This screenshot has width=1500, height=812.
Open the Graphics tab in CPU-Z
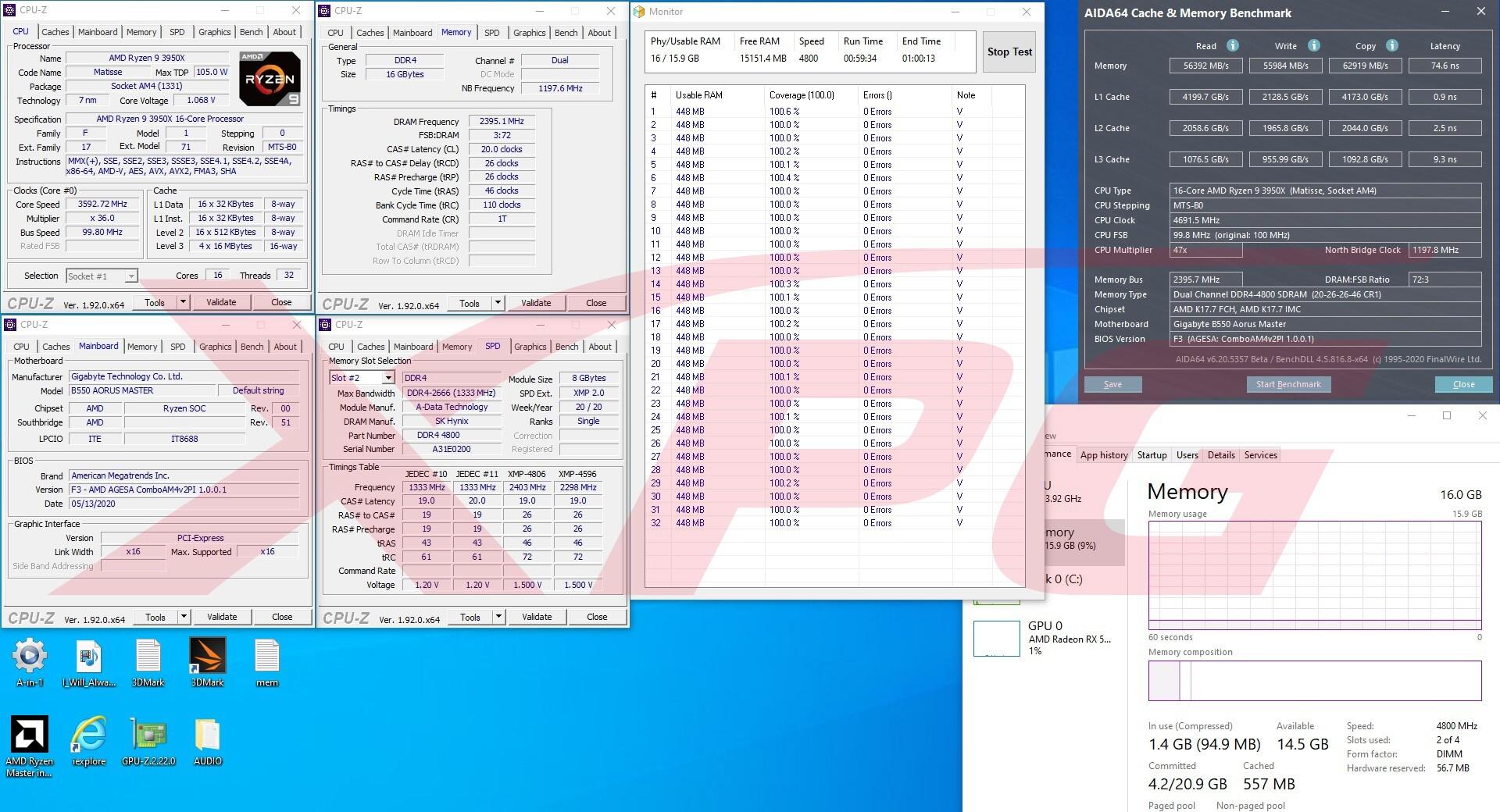[214, 32]
